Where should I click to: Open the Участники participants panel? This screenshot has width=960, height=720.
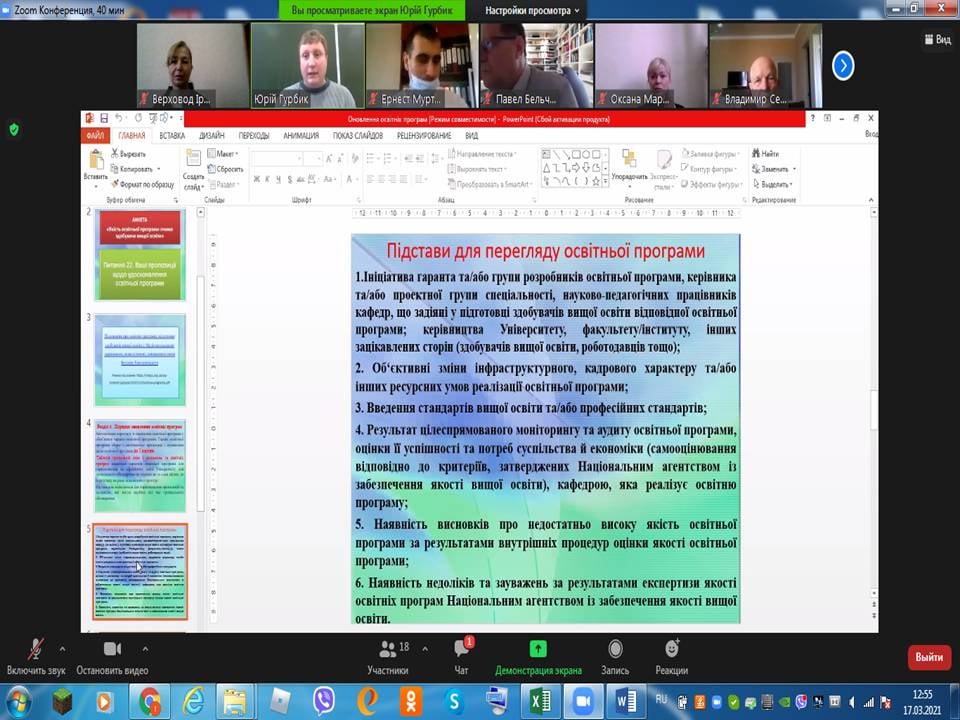tap(387, 651)
